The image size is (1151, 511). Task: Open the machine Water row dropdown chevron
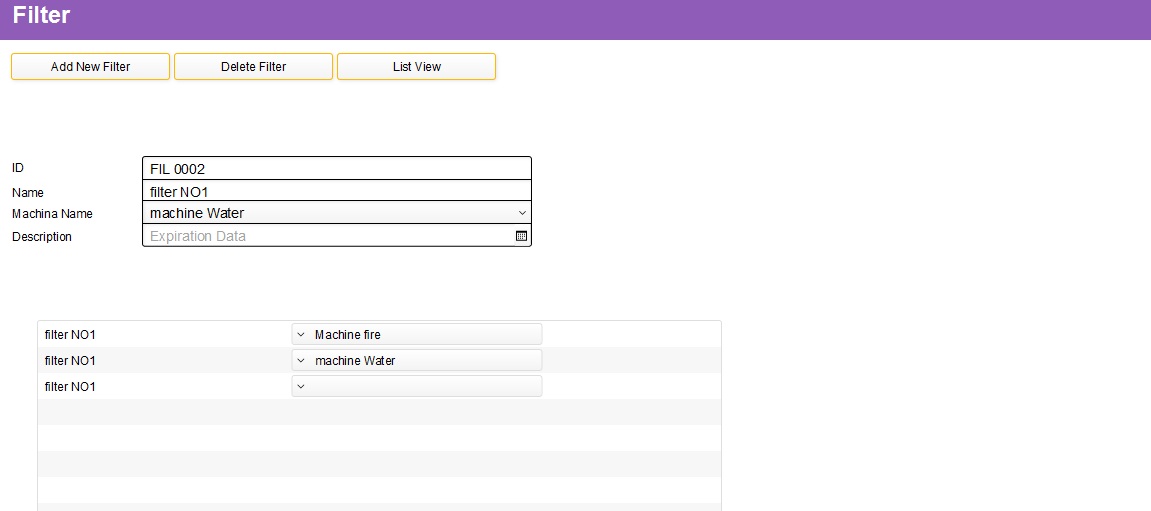(x=300, y=360)
